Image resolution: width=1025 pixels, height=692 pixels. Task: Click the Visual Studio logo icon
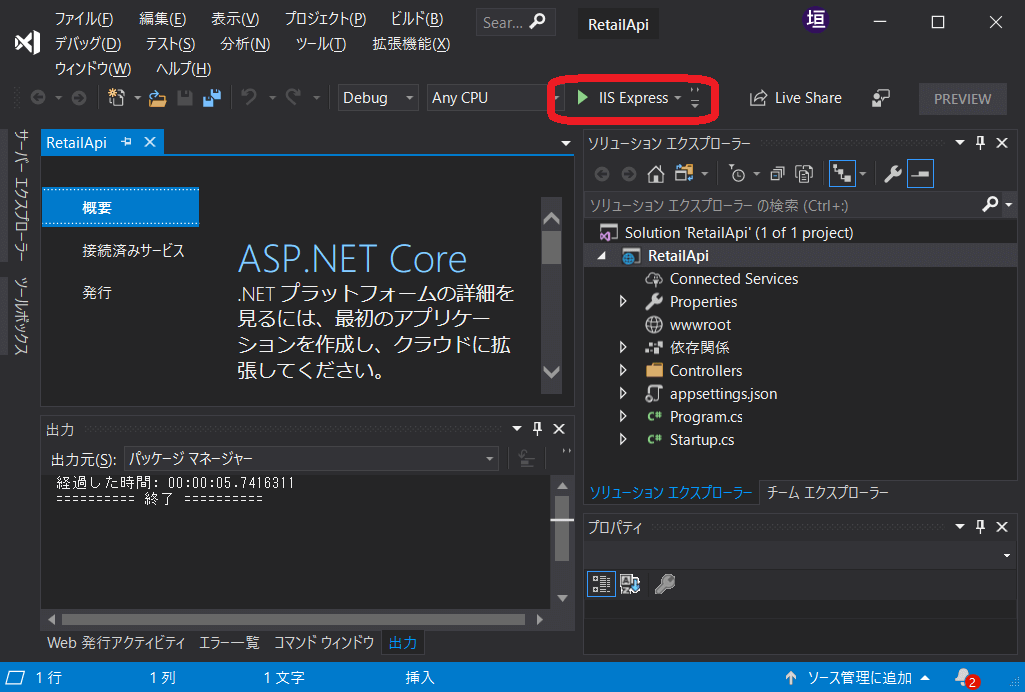click(27, 43)
